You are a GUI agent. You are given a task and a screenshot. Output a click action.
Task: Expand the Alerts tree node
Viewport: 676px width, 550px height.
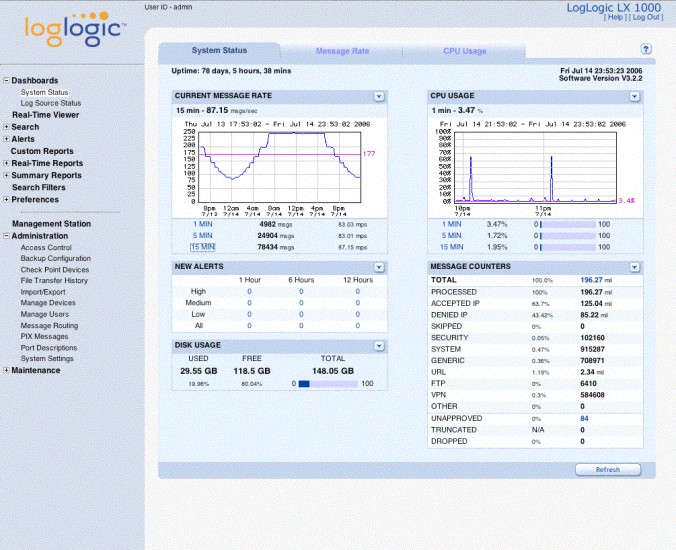point(6,139)
